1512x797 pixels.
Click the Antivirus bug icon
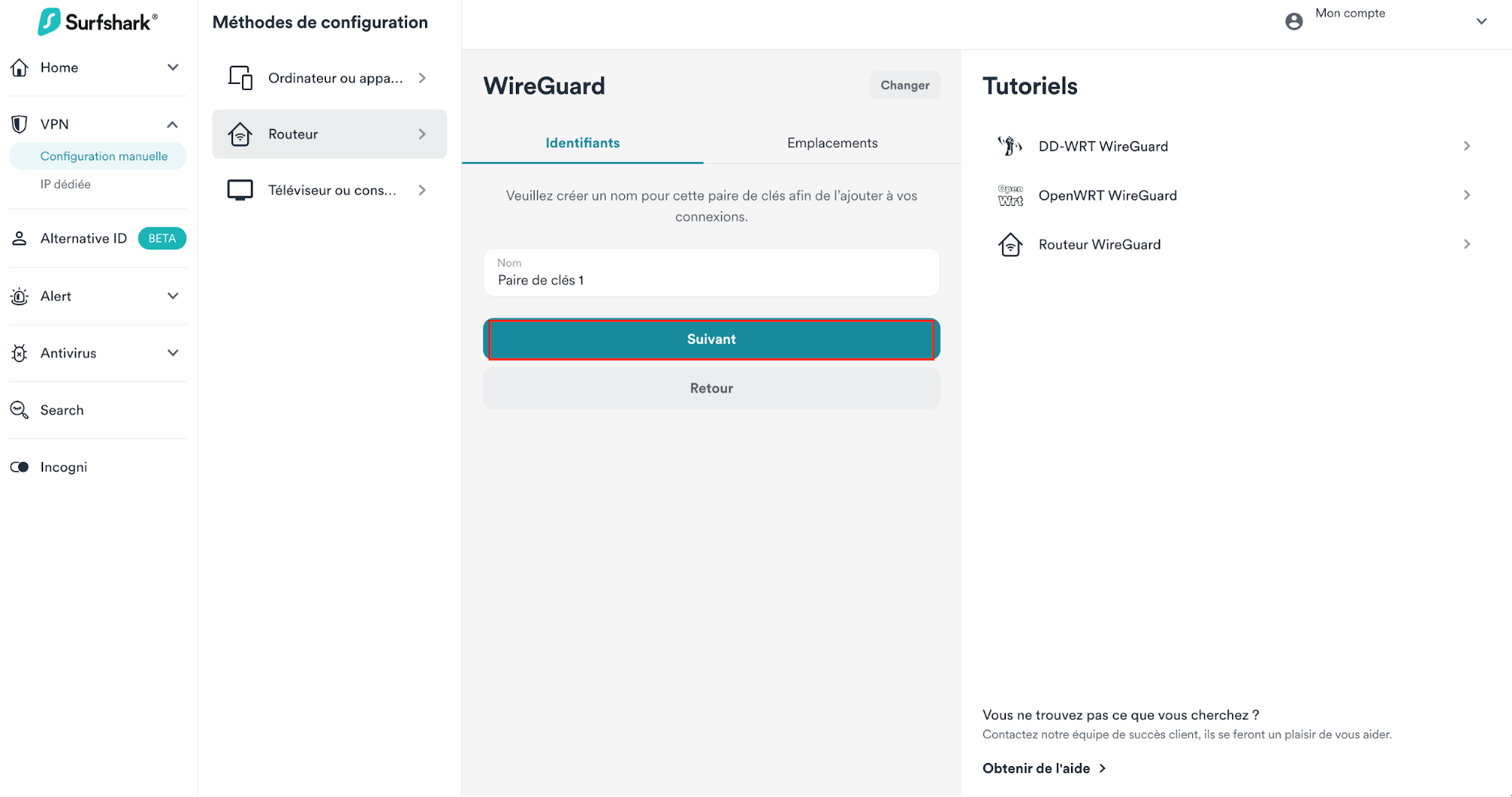[x=20, y=353]
